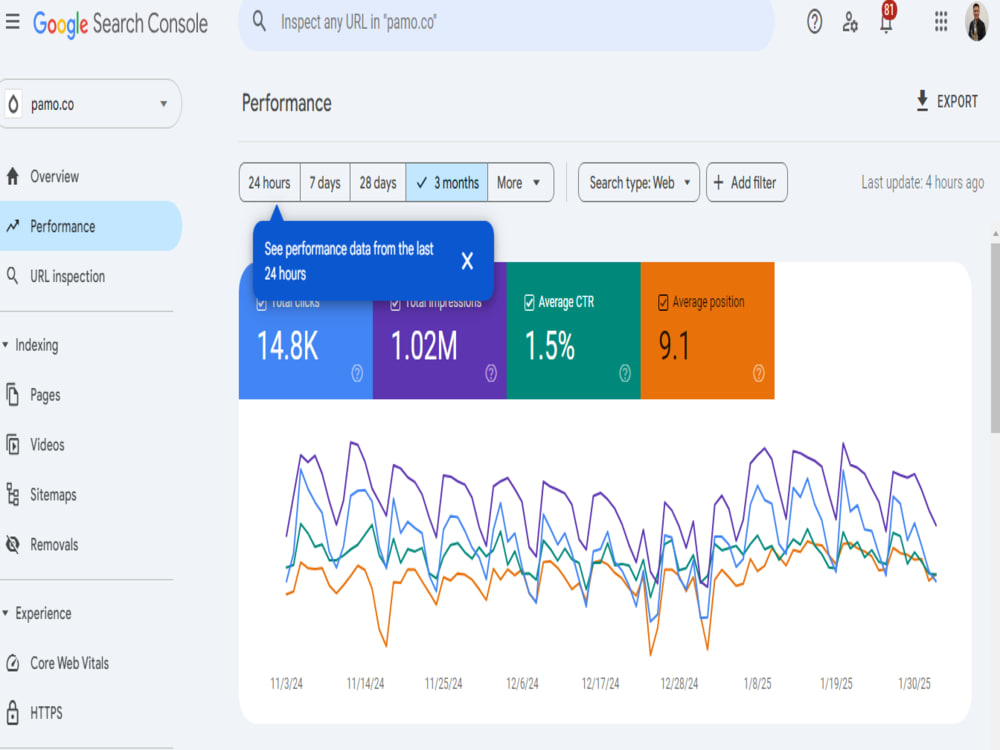Click the Export download icon
Image resolution: width=1000 pixels, height=750 pixels.
pyautogui.click(x=922, y=101)
